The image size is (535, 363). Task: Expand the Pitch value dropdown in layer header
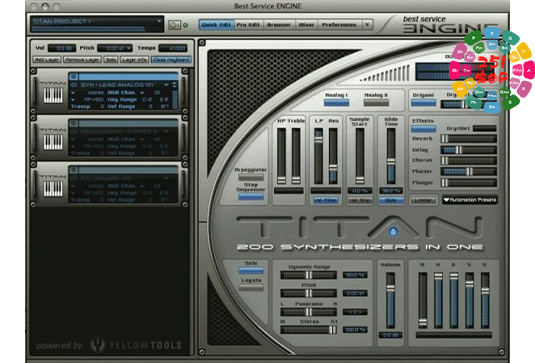click(x=115, y=48)
